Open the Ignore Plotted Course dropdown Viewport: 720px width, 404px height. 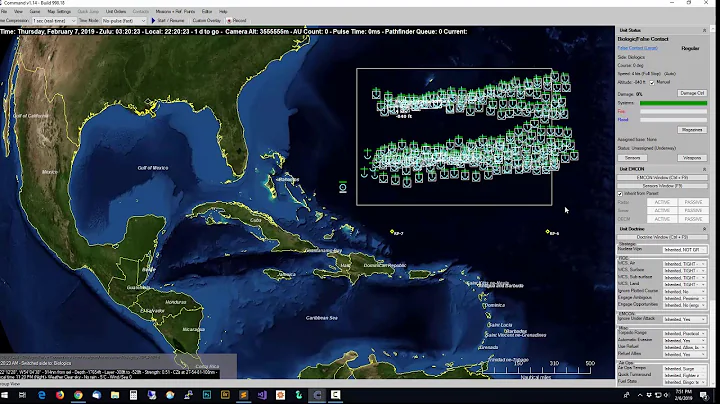(x=685, y=292)
